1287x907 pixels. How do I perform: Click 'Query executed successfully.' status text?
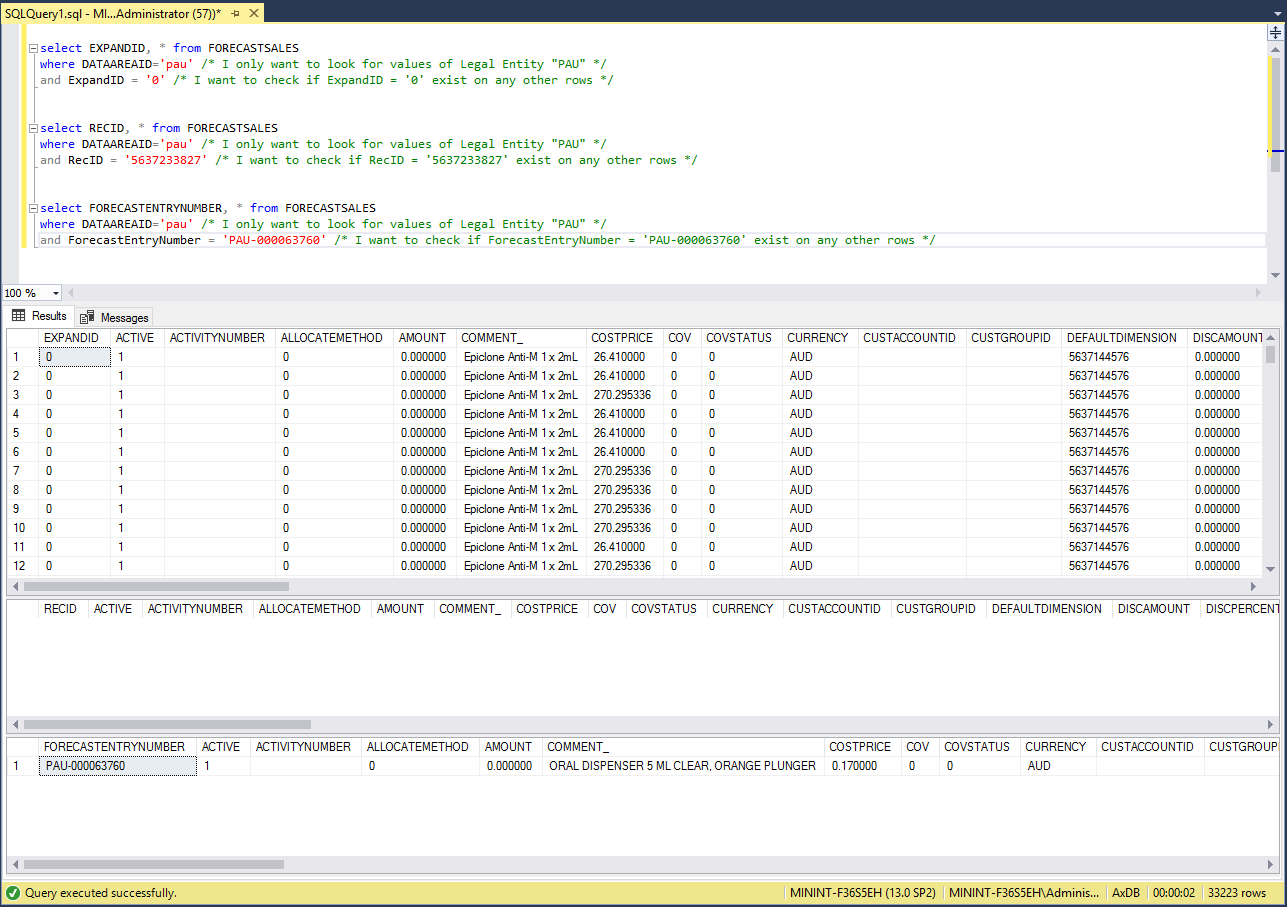(x=101, y=893)
